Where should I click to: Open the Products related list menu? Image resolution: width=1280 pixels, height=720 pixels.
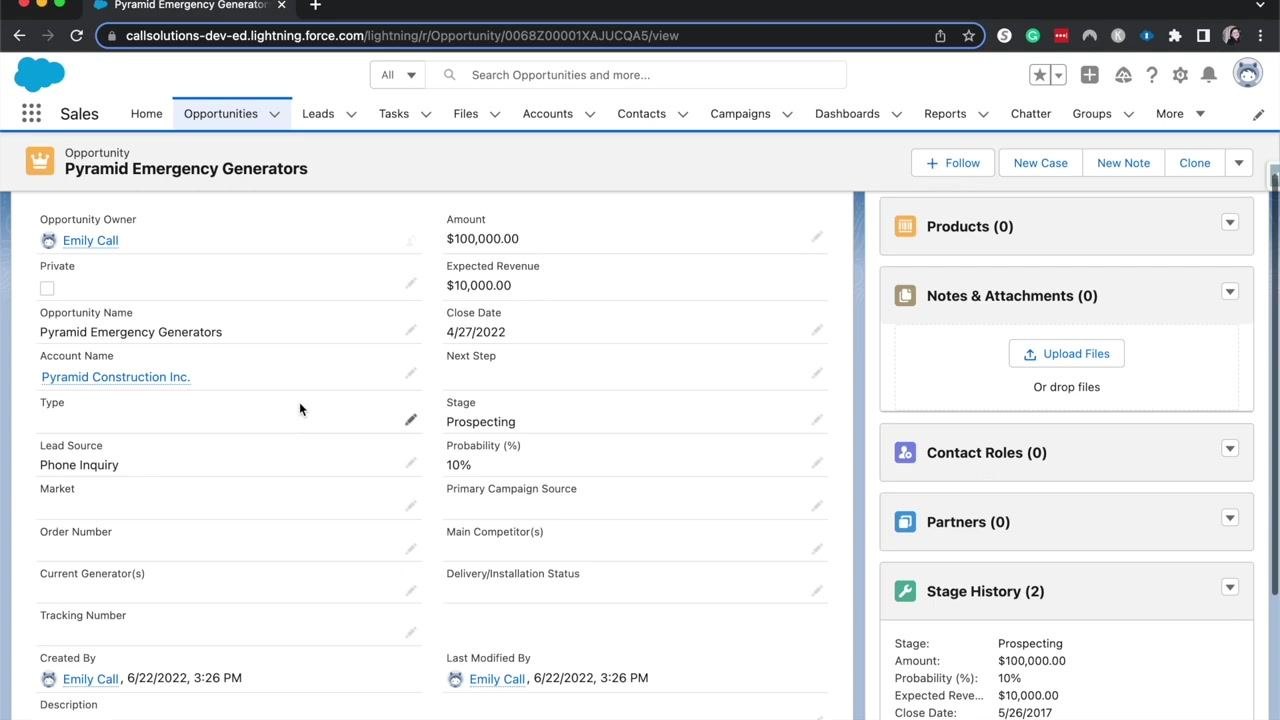(x=1230, y=223)
